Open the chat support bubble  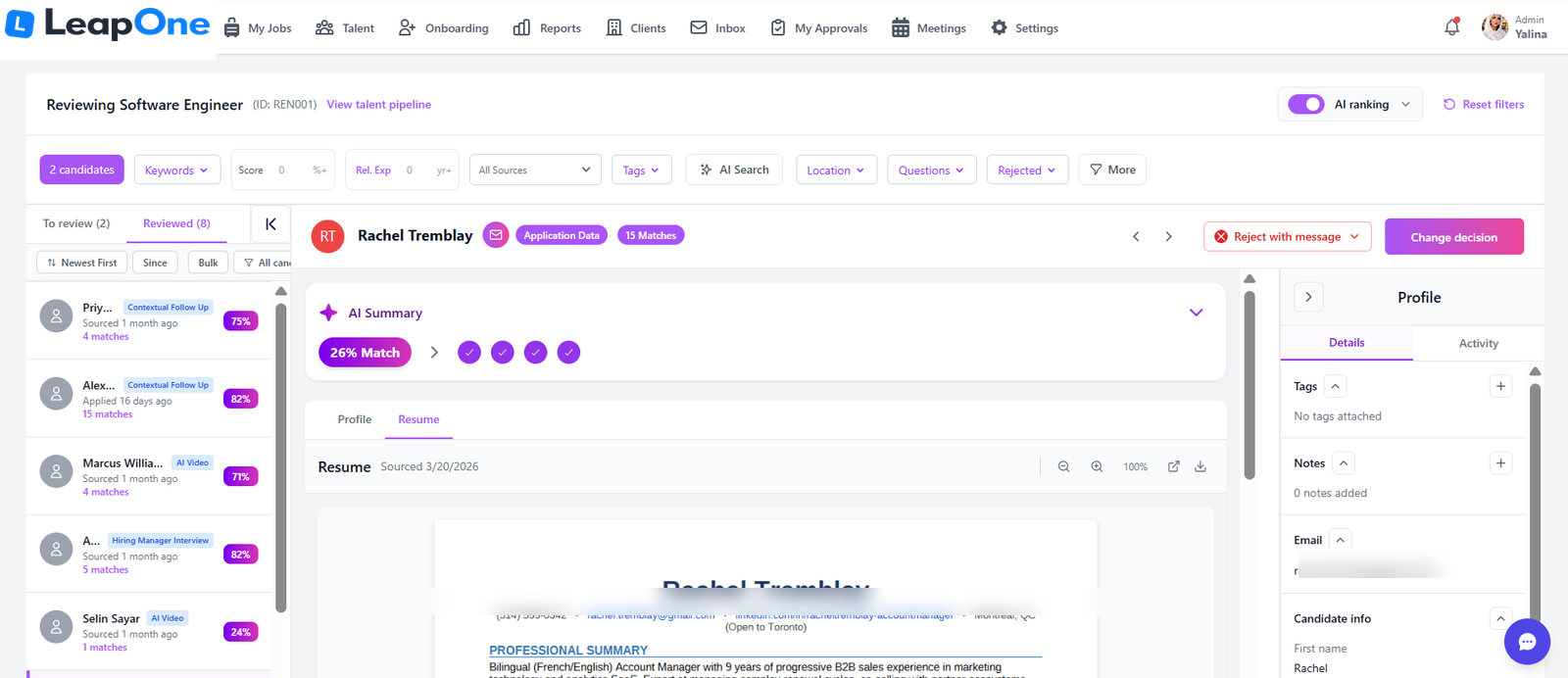click(1527, 642)
